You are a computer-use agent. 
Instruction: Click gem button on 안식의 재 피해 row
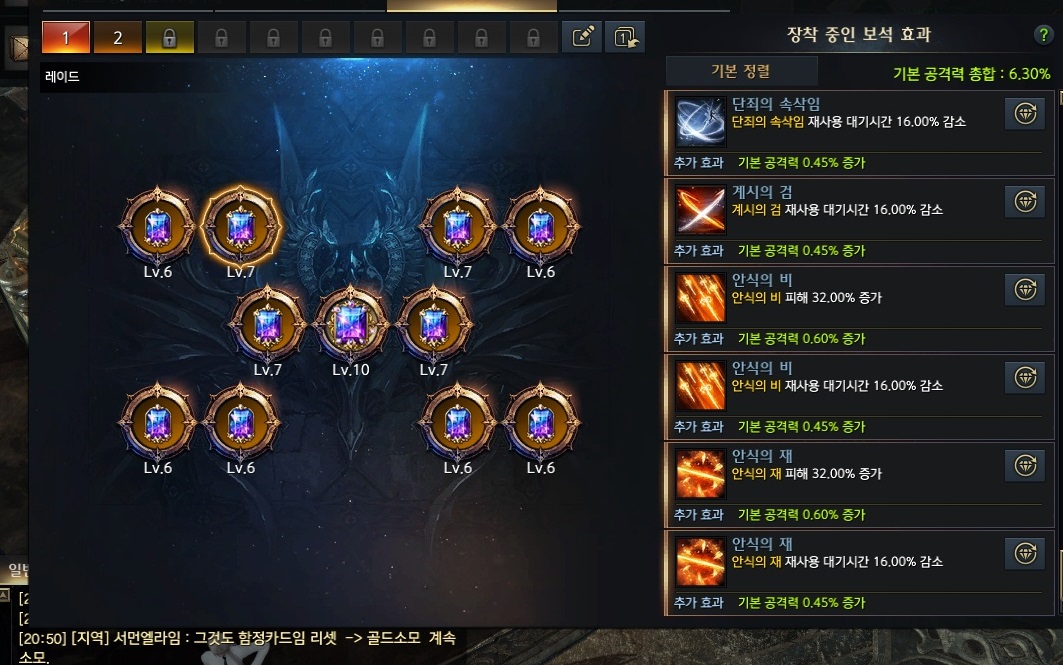(x=1025, y=466)
